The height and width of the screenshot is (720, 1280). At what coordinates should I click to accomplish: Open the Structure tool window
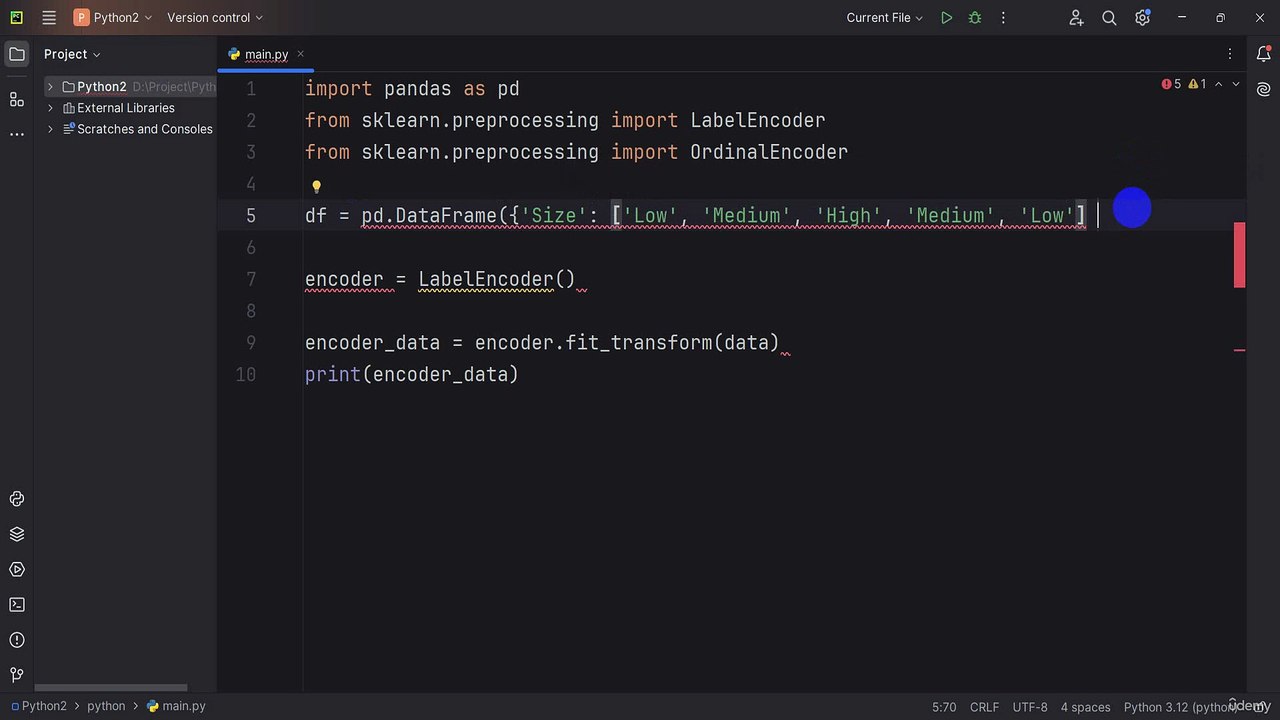click(x=17, y=99)
